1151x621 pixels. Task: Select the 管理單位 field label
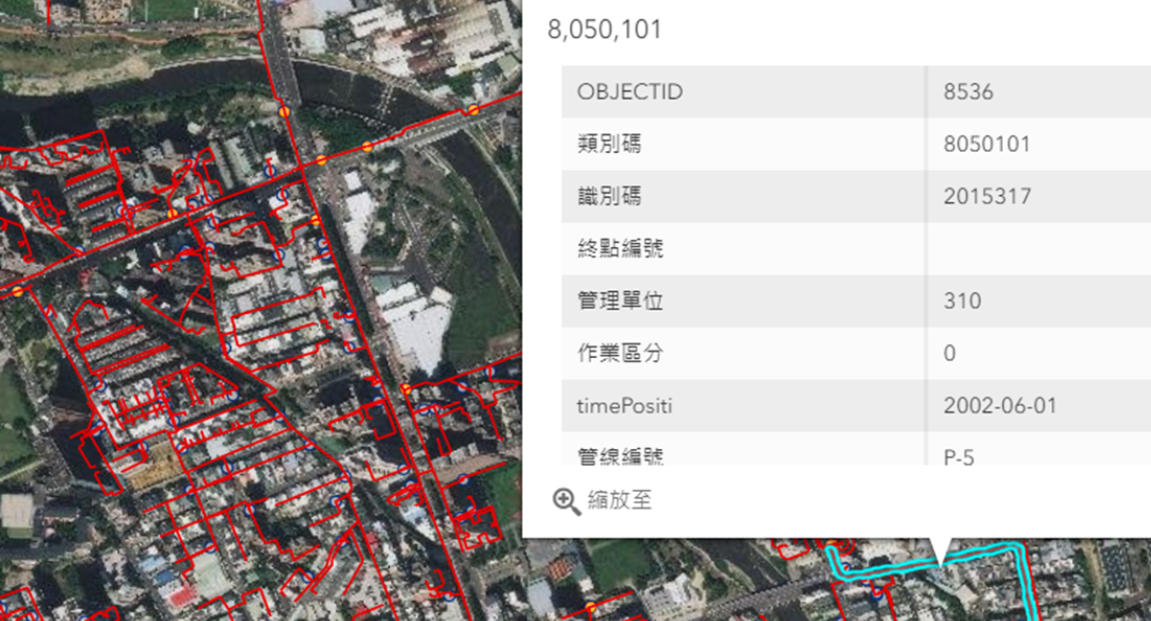[x=620, y=301]
